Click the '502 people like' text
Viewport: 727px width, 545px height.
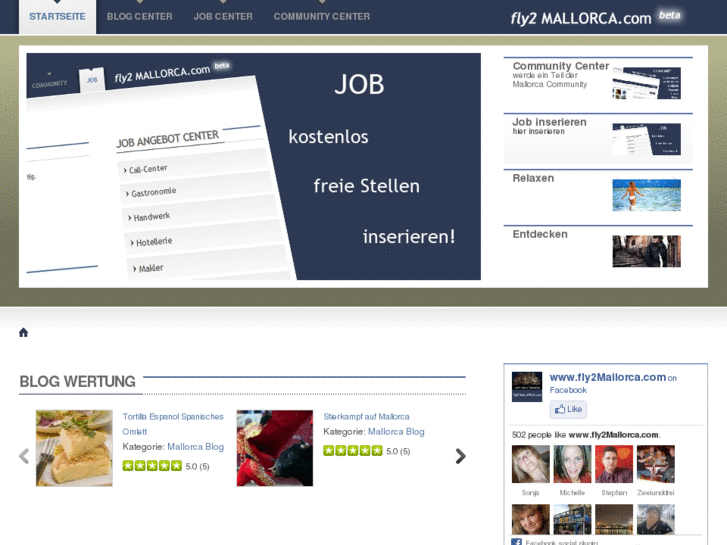(586, 435)
